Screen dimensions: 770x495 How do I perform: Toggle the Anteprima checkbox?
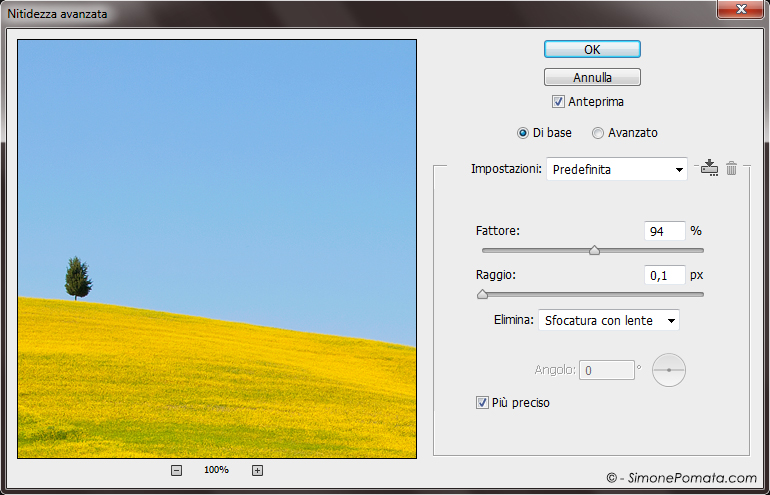click(x=558, y=102)
